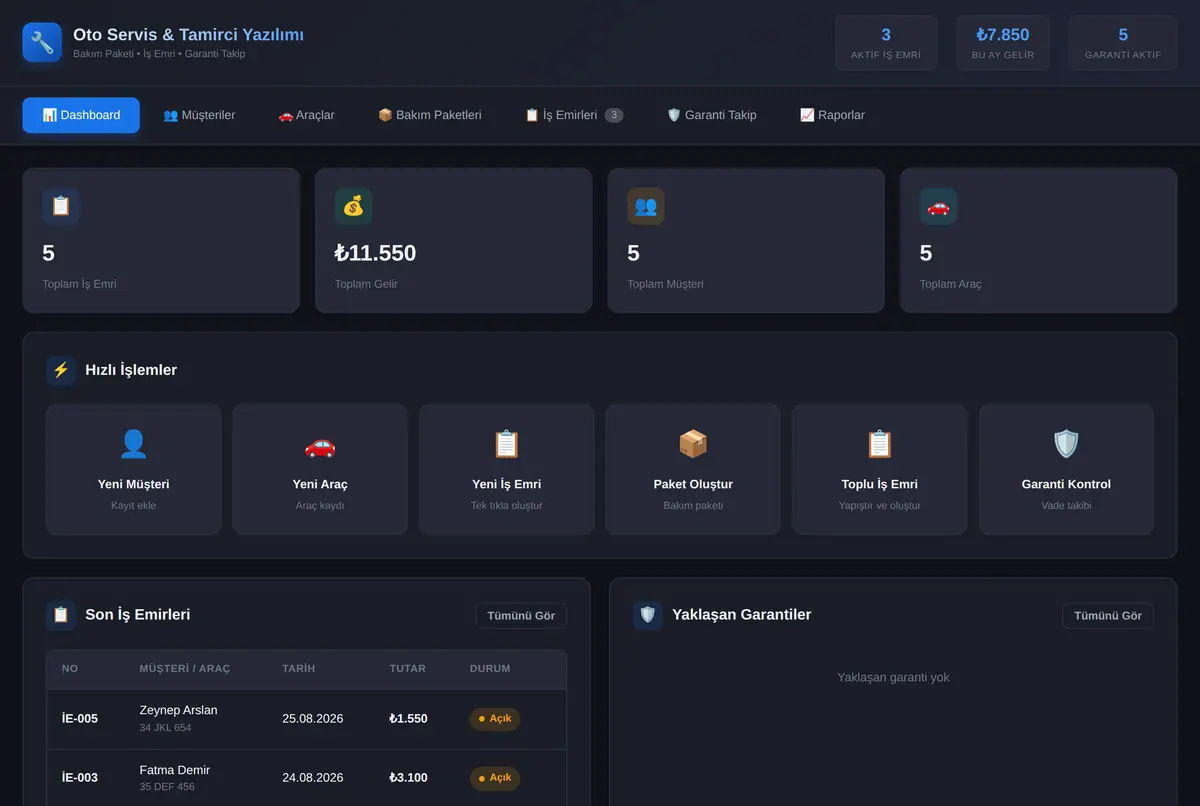
Task: Open the Dashboard tab
Action: click(x=81, y=115)
